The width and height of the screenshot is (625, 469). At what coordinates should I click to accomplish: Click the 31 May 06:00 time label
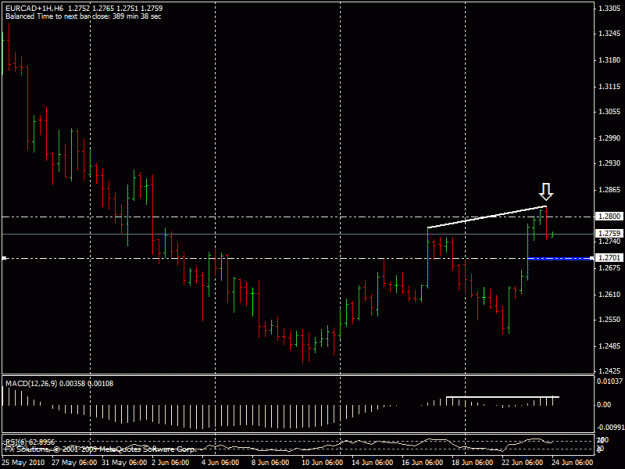tap(124, 462)
